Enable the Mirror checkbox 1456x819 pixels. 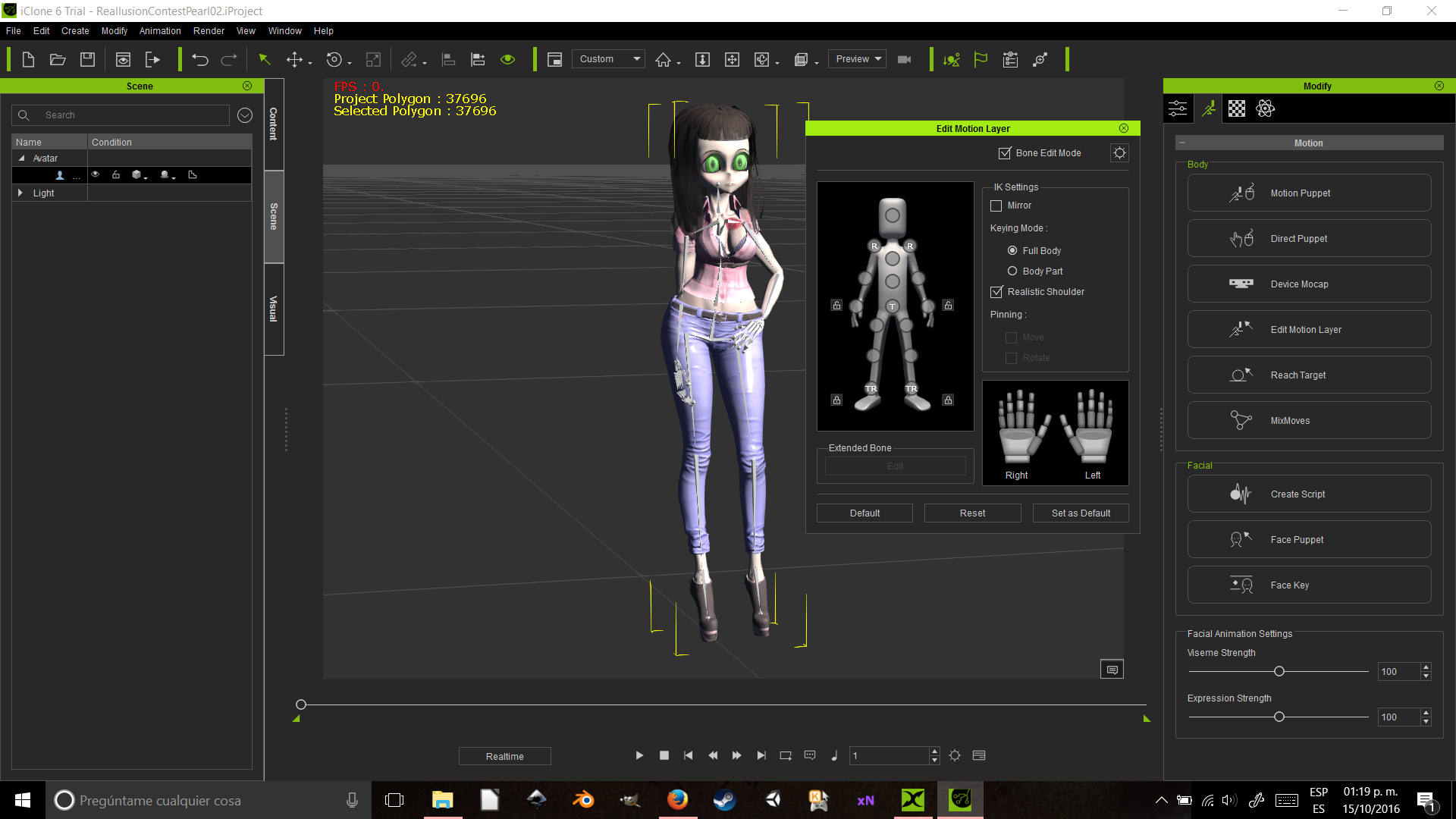996,206
